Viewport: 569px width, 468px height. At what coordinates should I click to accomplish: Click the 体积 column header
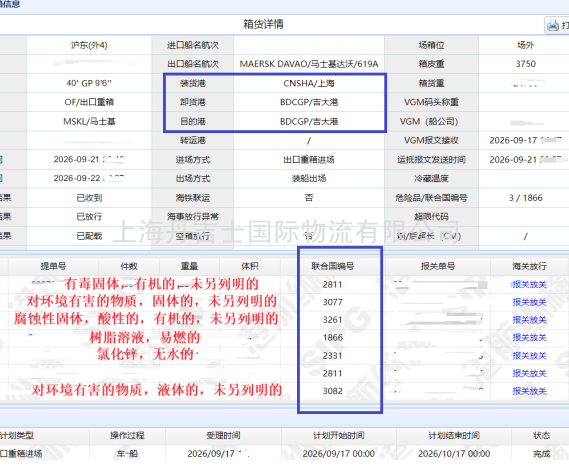point(250,266)
